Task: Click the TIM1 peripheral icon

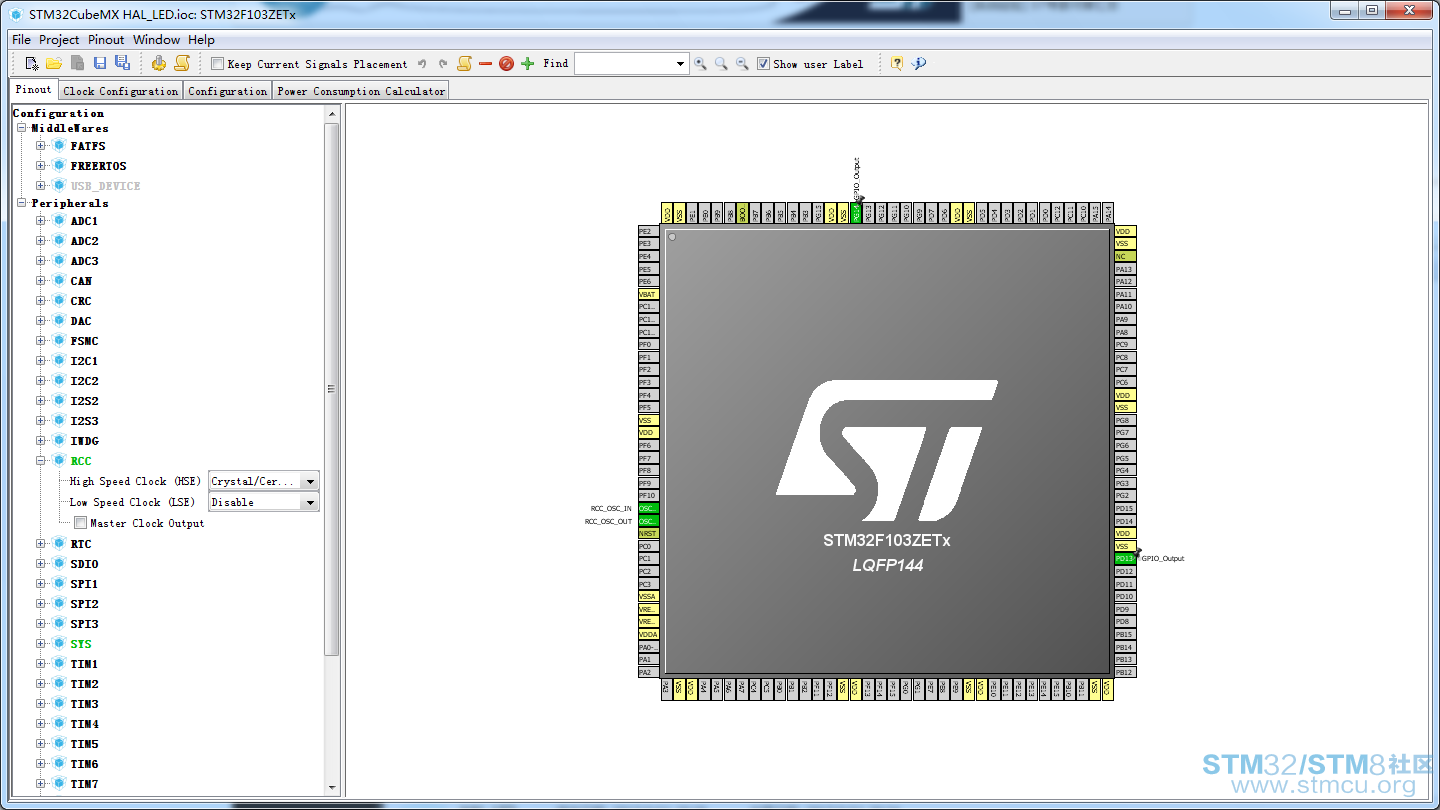Action: pos(59,664)
